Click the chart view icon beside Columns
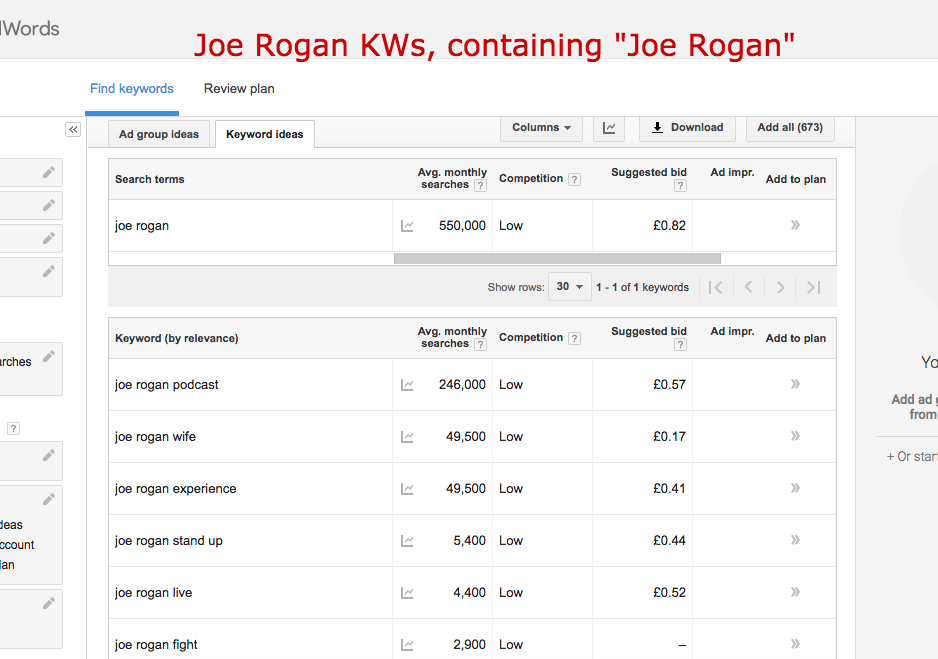This screenshot has width=938, height=659. pos(609,128)
